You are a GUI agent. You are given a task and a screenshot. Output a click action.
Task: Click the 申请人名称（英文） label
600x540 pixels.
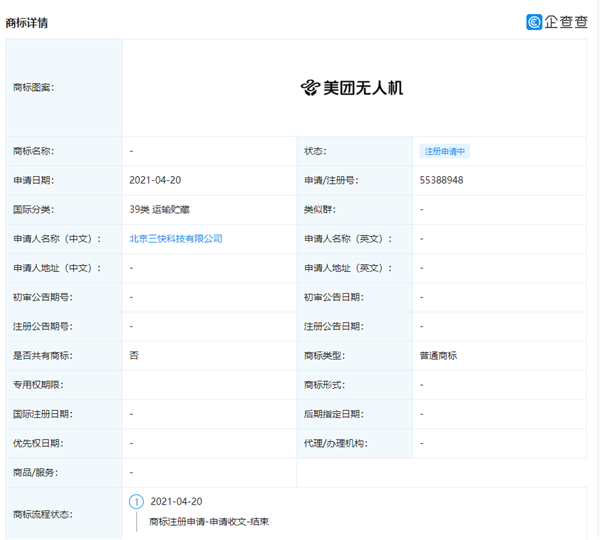(x=348, y=239)
